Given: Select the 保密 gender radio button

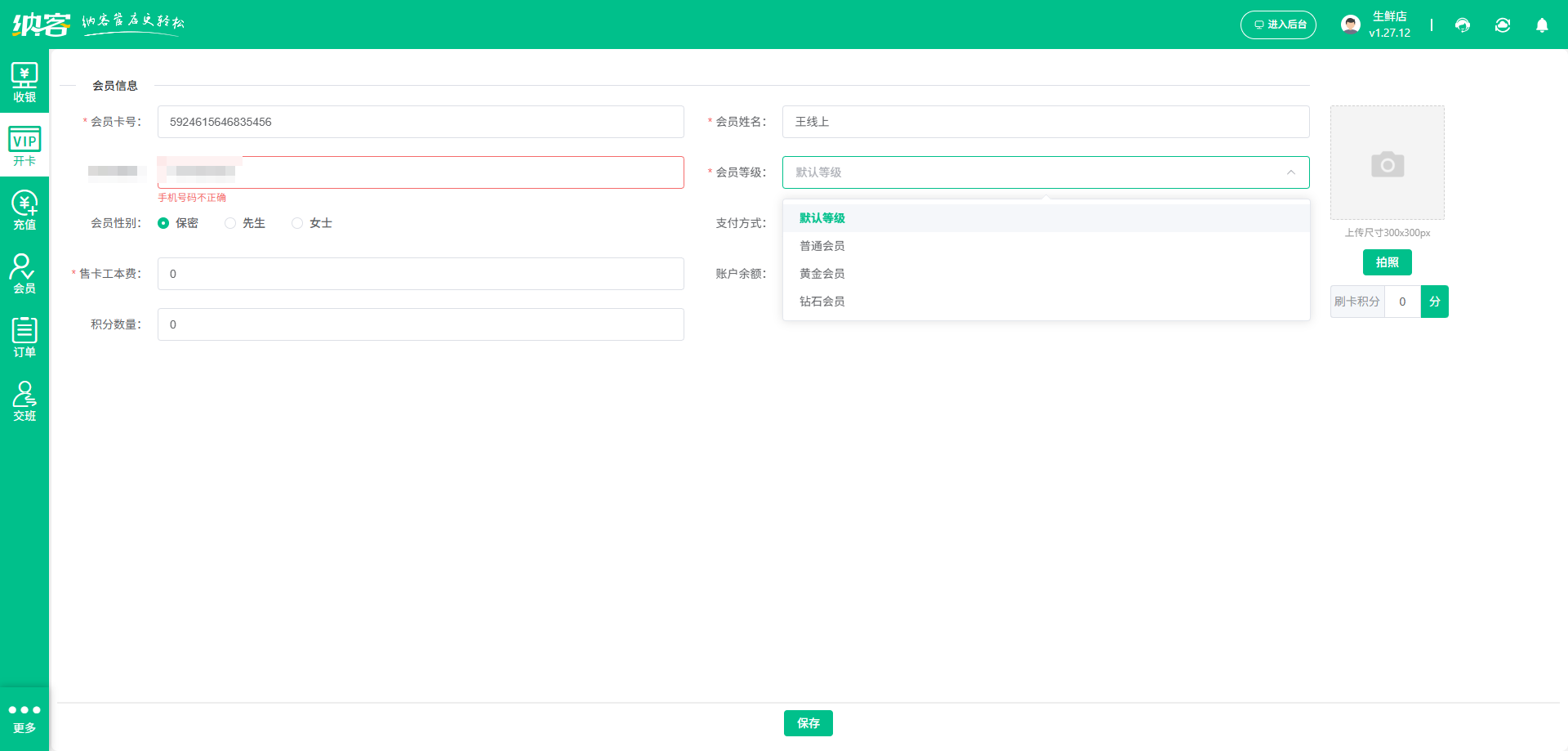Looking at the screenshot, I should point(163,223).
